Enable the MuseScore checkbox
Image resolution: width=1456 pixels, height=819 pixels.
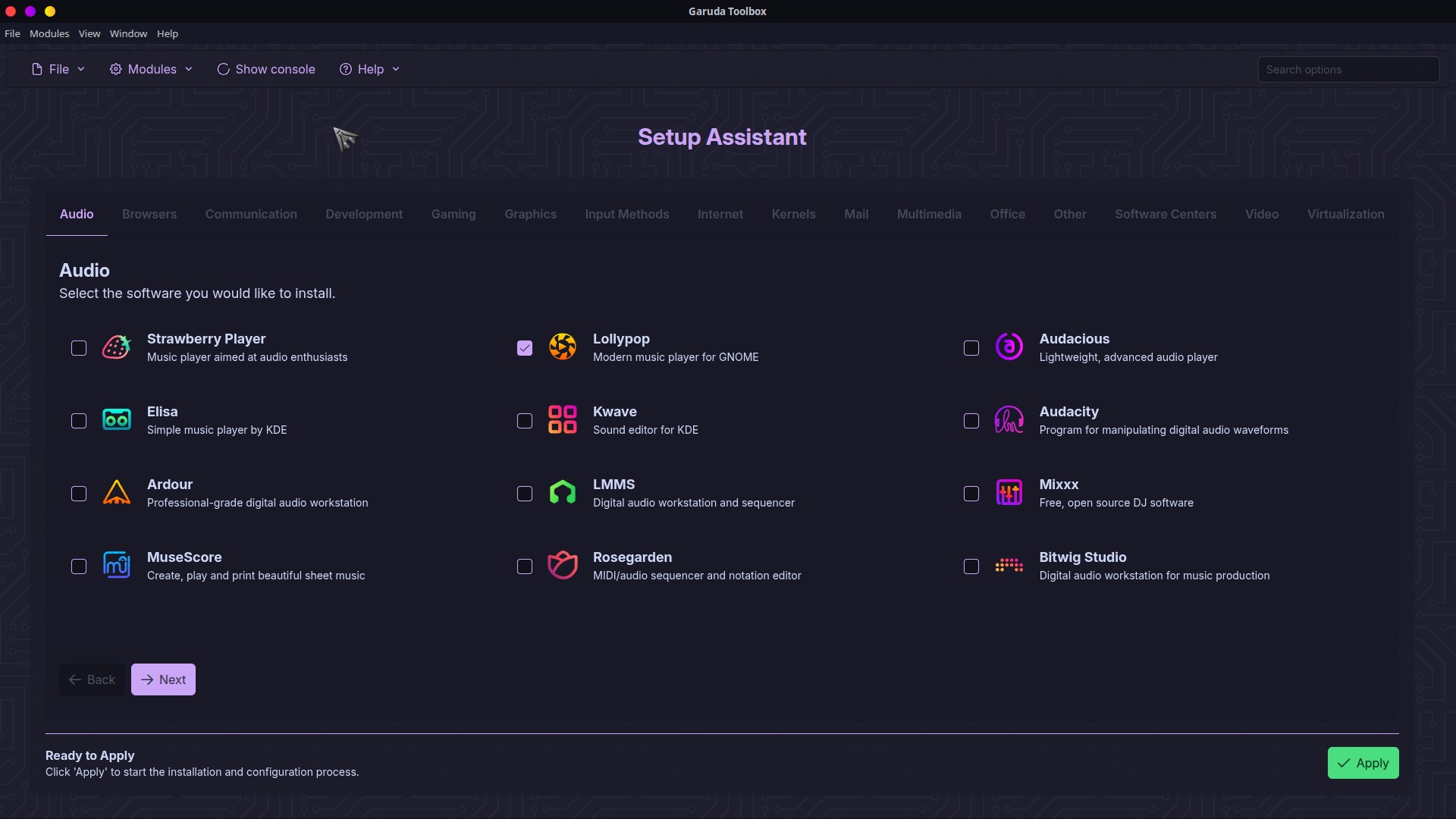tap(79, 566)
